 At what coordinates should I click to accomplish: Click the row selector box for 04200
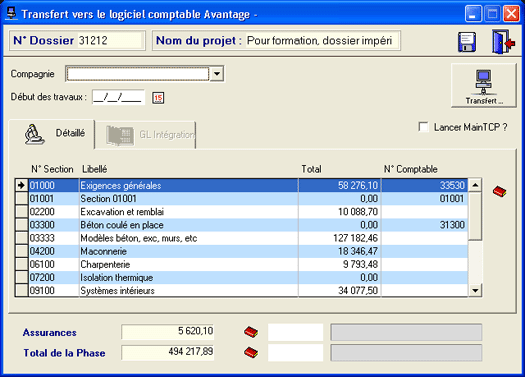(x=22, y=251)
